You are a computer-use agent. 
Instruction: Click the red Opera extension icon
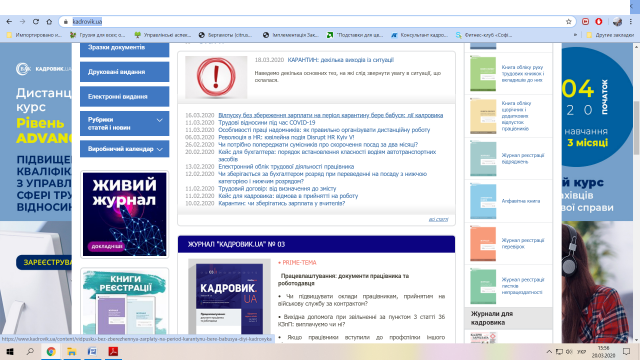(x=599, y=22)
